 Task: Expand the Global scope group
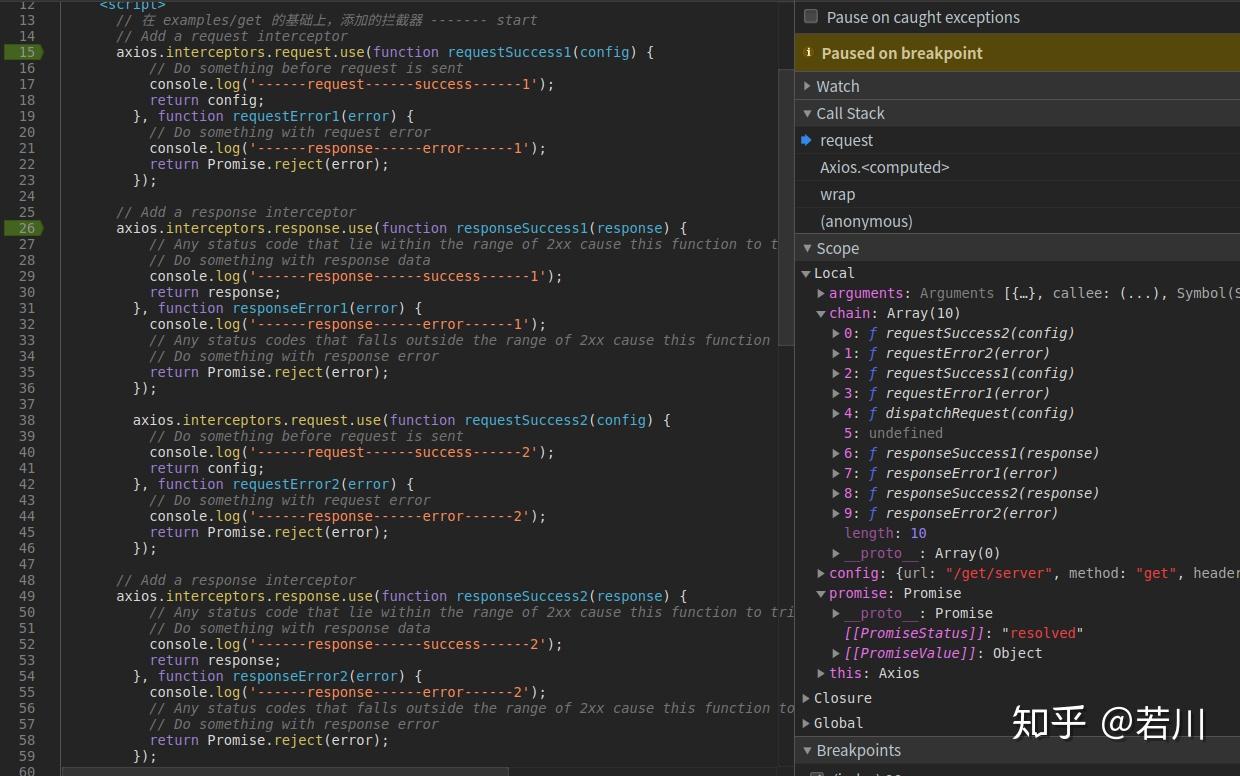(x=806, y=723)
